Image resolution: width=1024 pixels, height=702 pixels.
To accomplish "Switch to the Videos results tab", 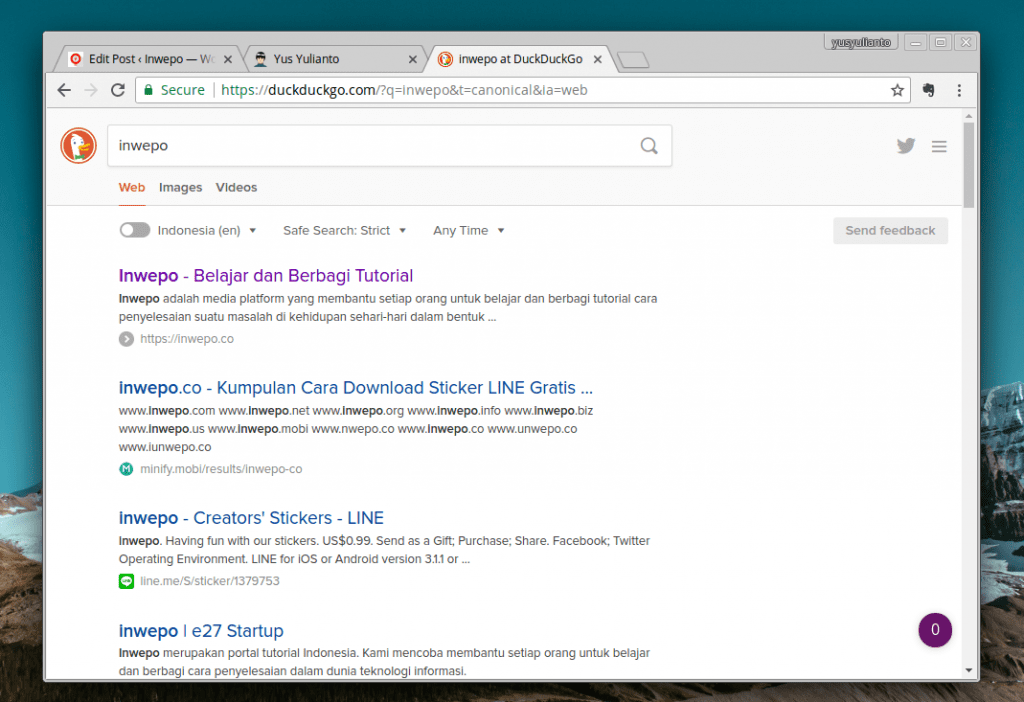I will (236, 187).
